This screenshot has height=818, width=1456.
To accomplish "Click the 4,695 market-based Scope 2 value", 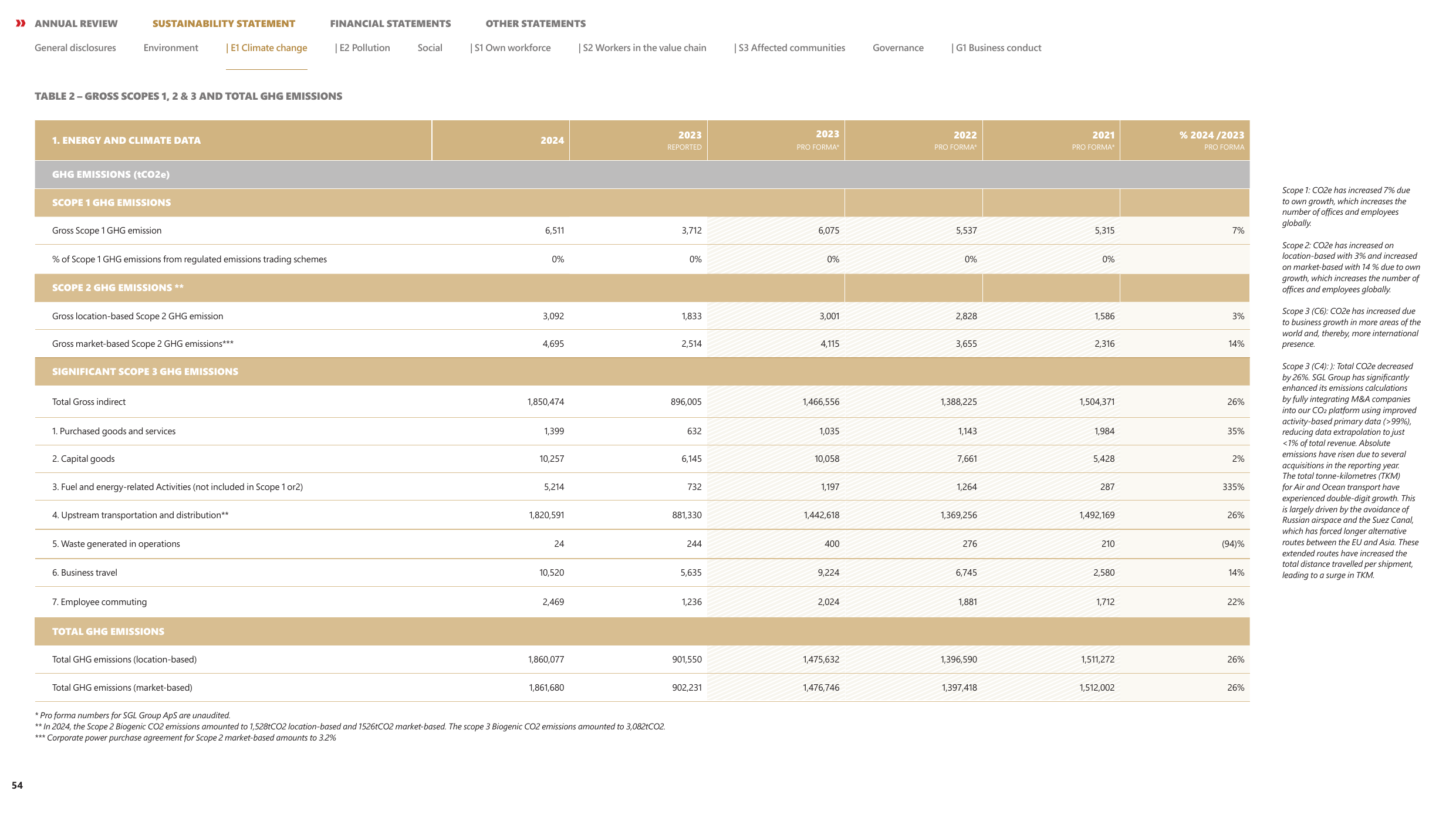I will 553,344.
